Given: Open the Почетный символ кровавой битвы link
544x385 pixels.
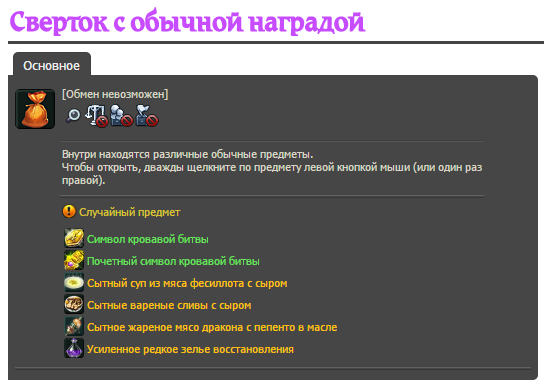Looking at the screenshot, I should pos(173,261).
